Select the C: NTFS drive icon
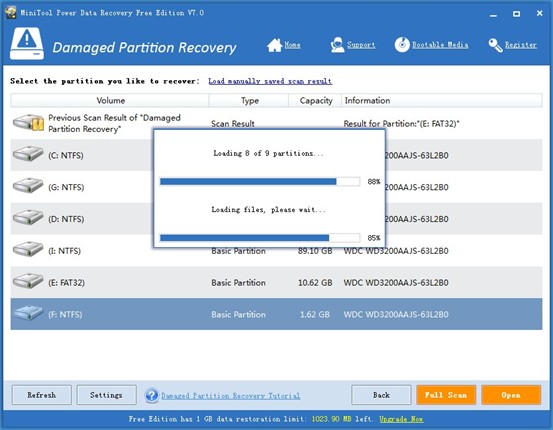The width and height of the screenshot is (553, 430). (x=28, y=154)
